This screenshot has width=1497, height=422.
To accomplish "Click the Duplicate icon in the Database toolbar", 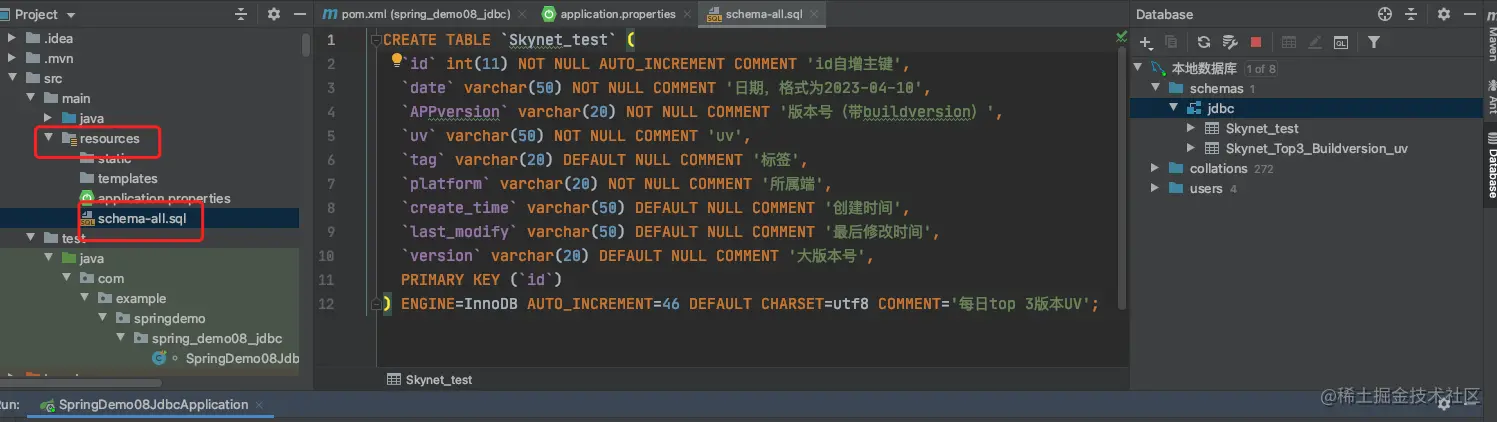I will point(1171,42).
